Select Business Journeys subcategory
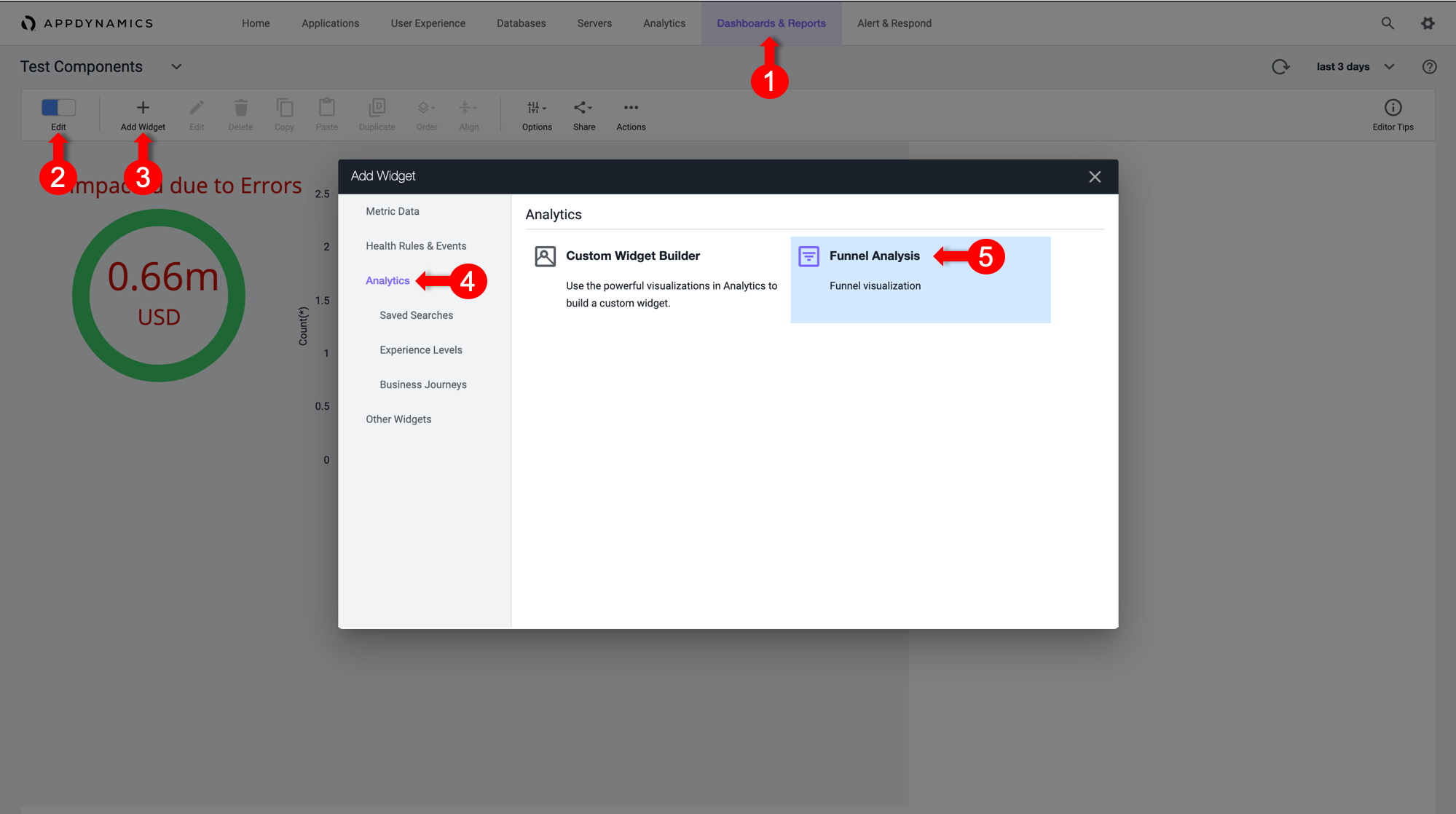The height and width of the screenshot is (814, 1456). click(x=423, y=384)
